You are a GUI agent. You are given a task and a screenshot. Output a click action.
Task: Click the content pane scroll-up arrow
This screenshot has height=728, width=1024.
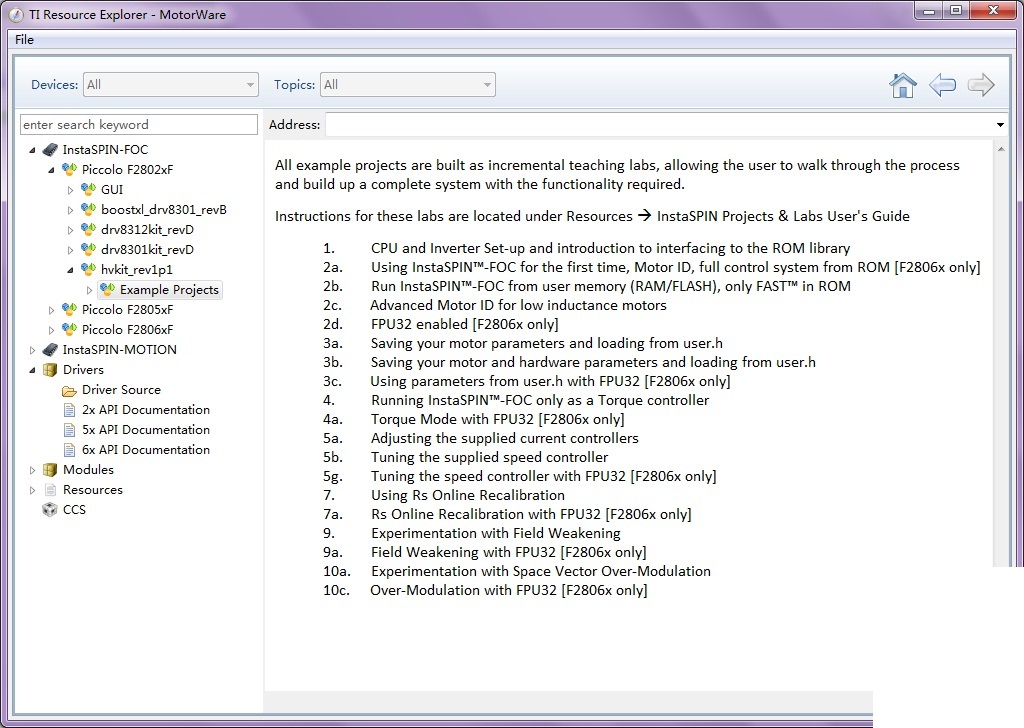(1000, 150)
